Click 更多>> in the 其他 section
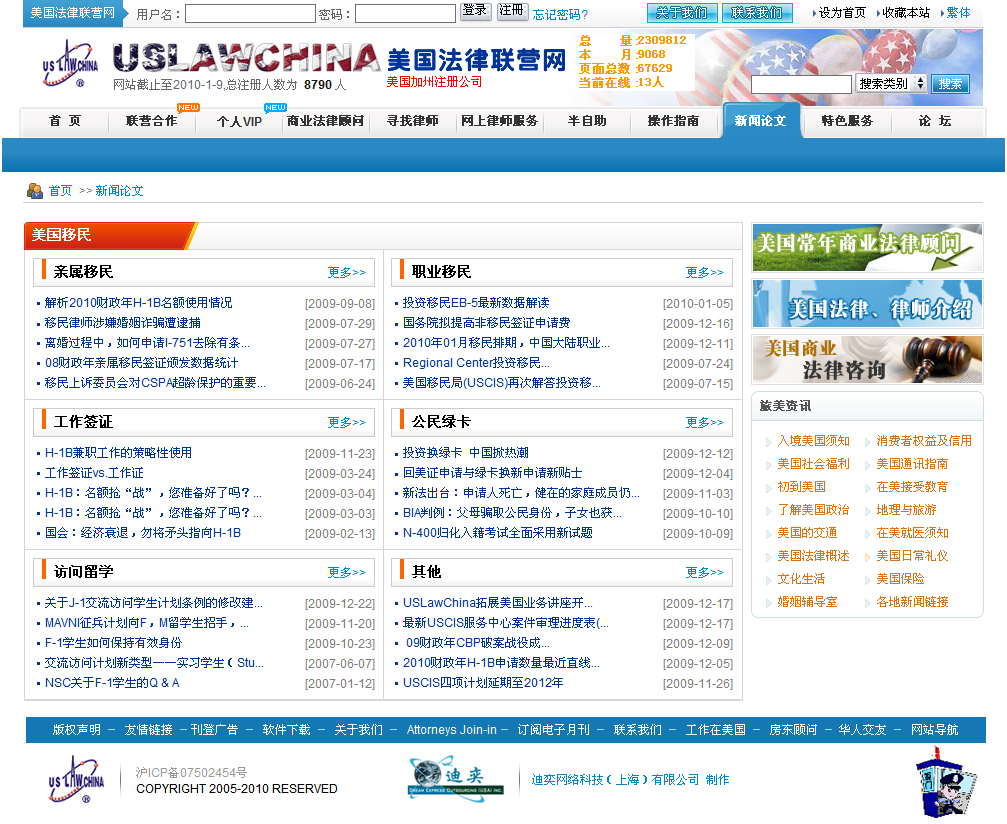Viewport: 1007px width, 824px height. 705,572
